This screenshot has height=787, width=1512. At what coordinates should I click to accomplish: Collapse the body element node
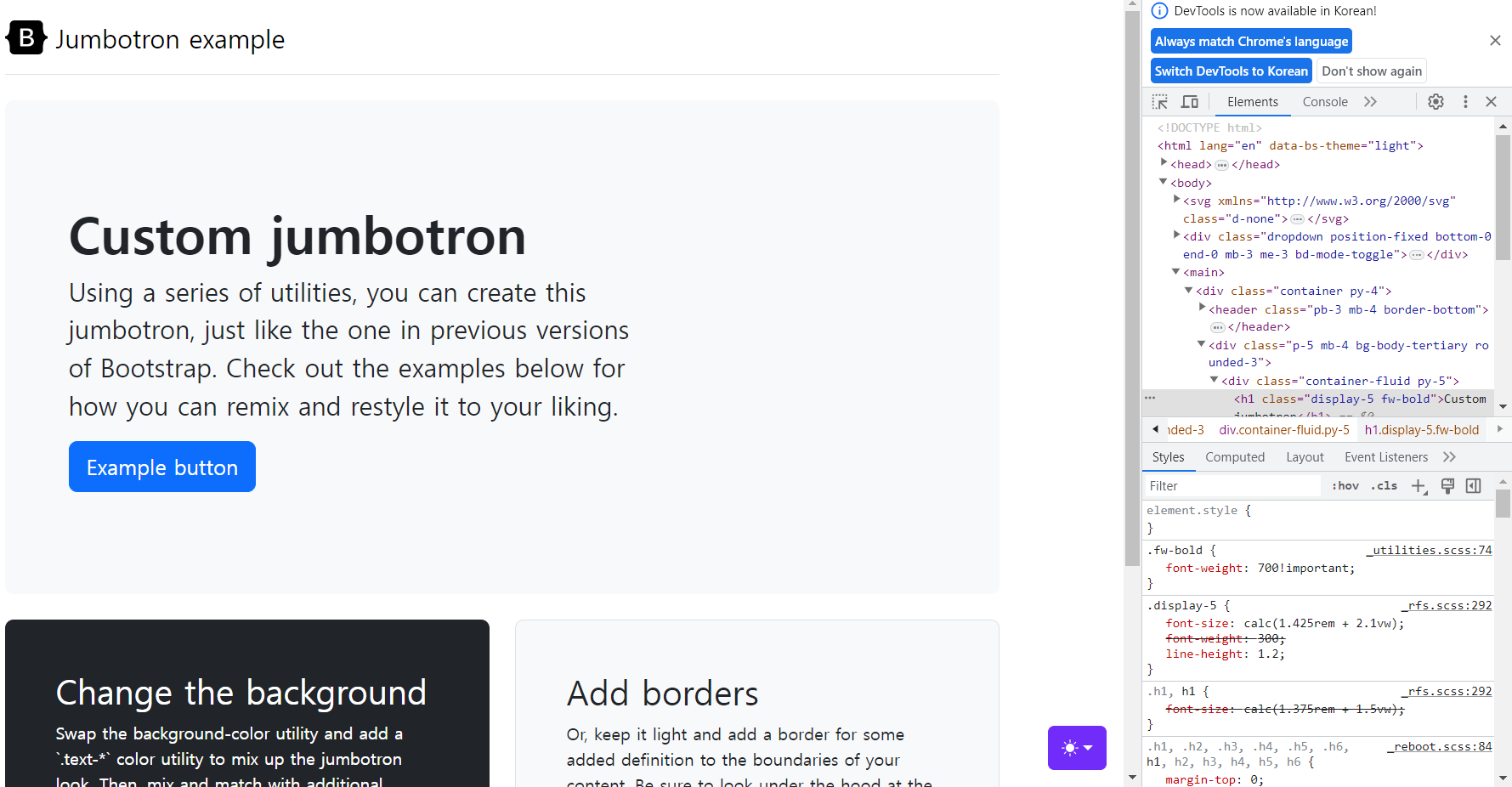point(1164,181)
